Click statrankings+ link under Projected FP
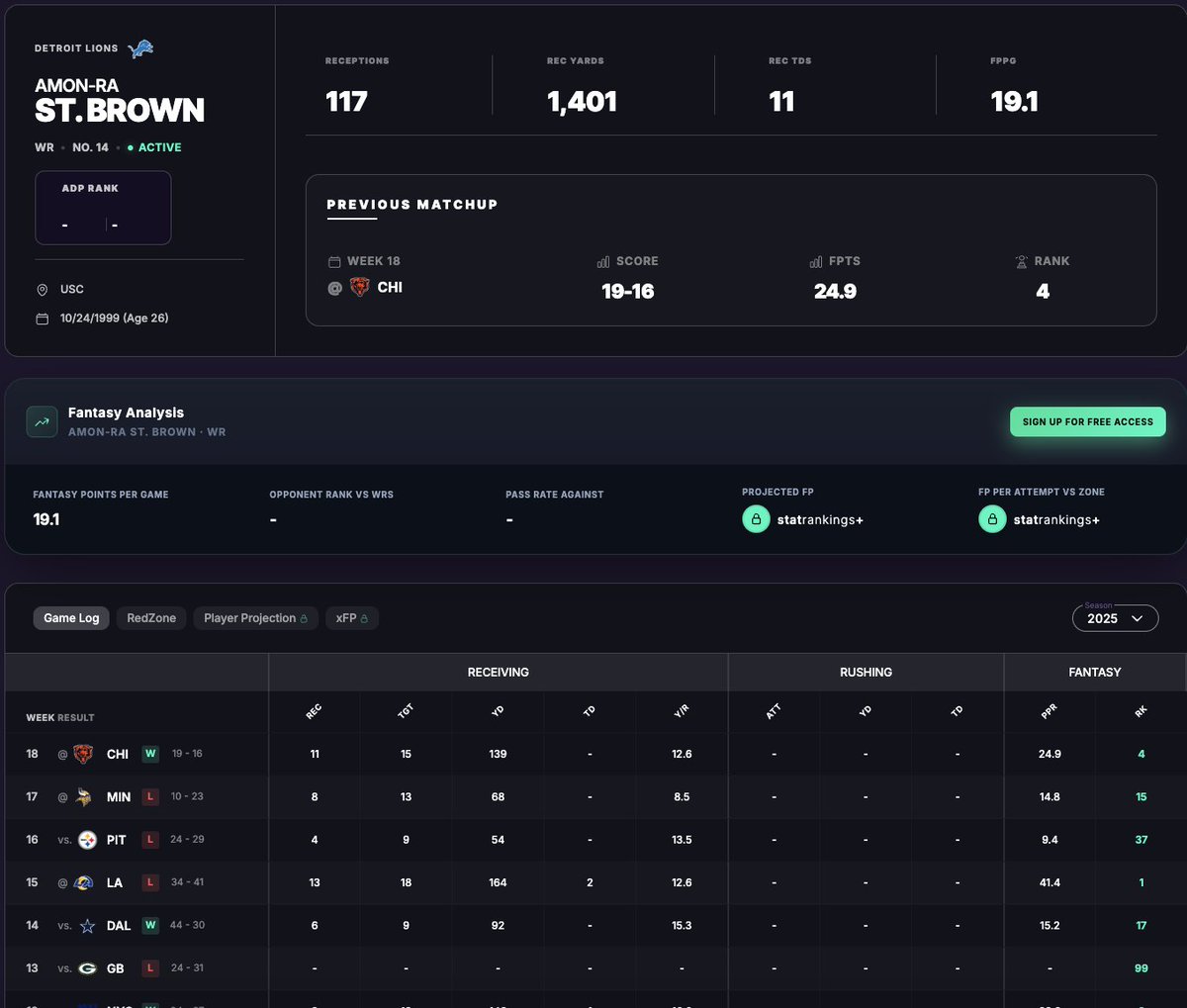Image resolution: width=1187 pixels, height=1008 pixels. pyautogui.click(x=820, y=519)
